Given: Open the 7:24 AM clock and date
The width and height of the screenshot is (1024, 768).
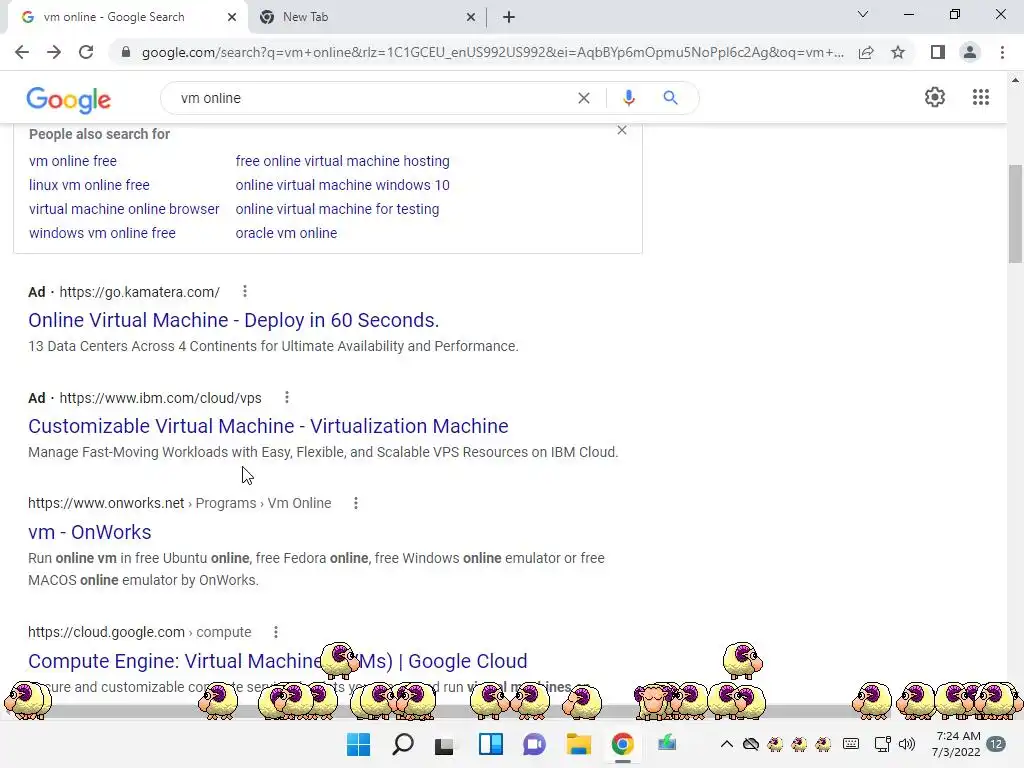Looking at the screenshot, I should (x=956, y=744).
